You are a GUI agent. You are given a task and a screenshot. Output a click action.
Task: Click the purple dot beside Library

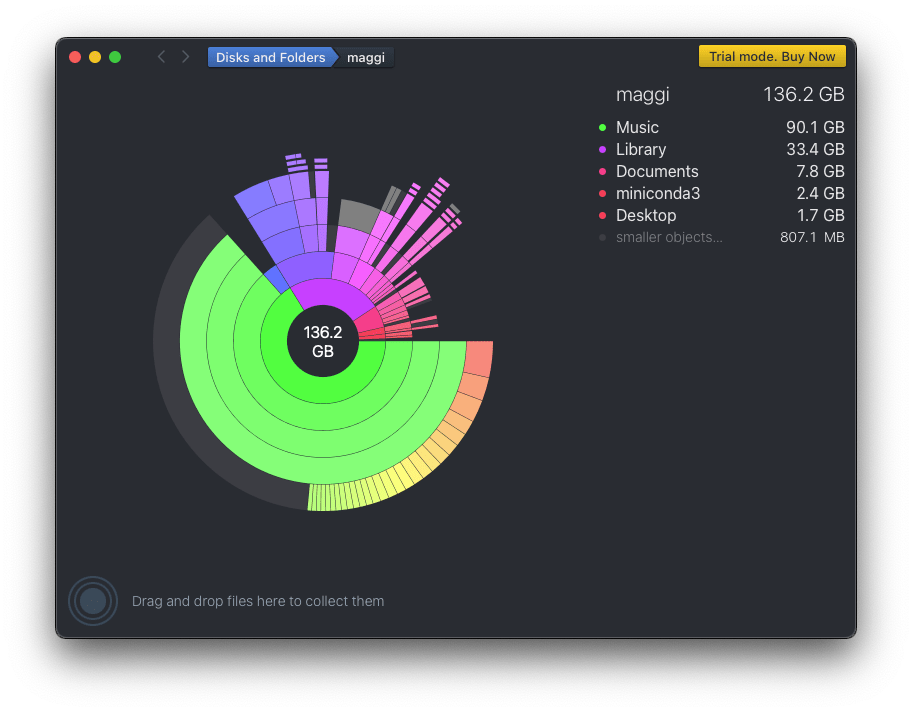(602, 150)
